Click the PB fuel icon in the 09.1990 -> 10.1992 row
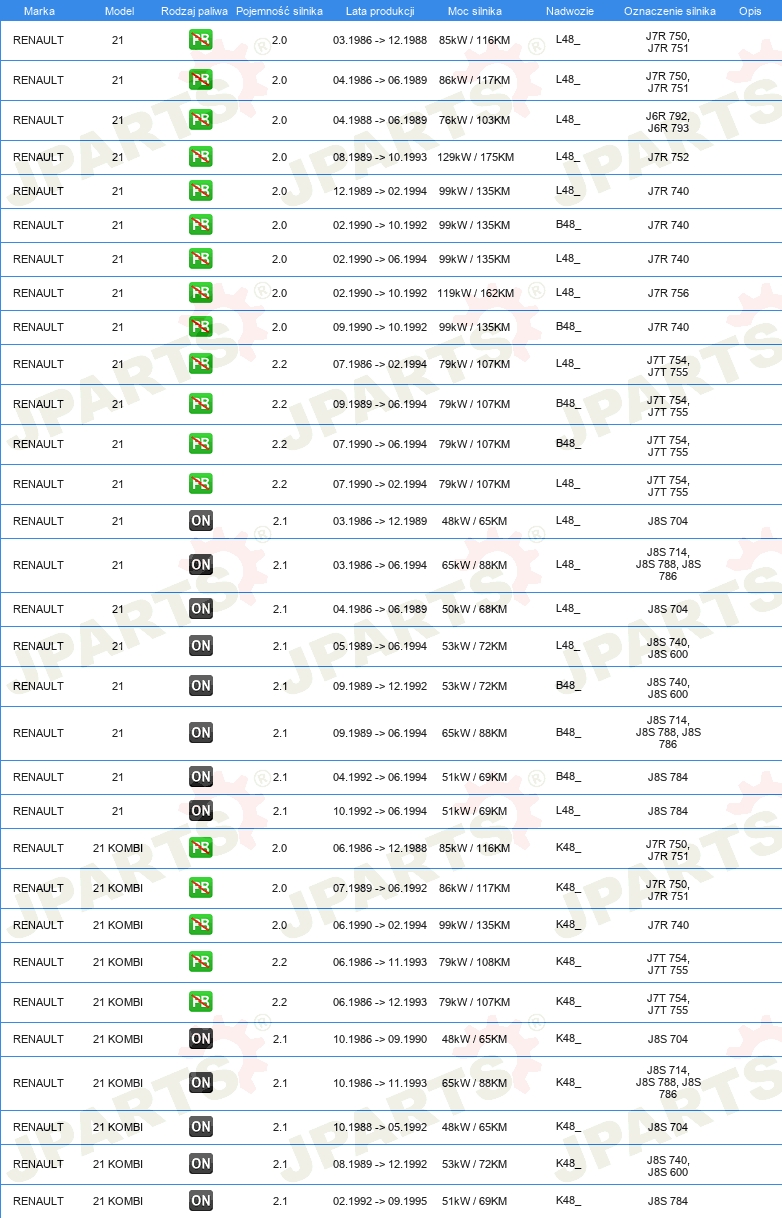Viewport: 782px width, 1218px height. pyautogui.click(x=201, y=327)
